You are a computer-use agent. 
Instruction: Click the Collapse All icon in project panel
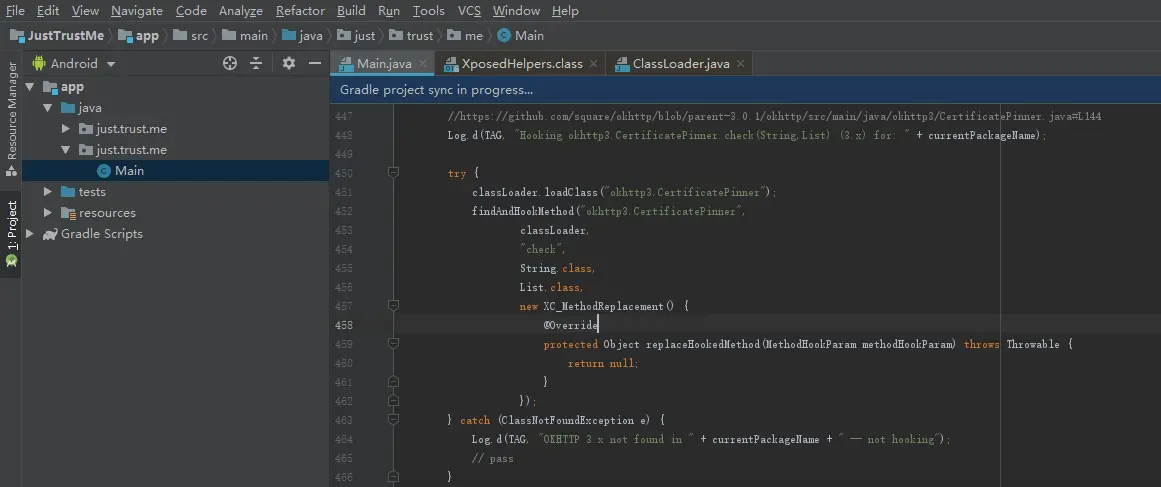coord(256,64)
